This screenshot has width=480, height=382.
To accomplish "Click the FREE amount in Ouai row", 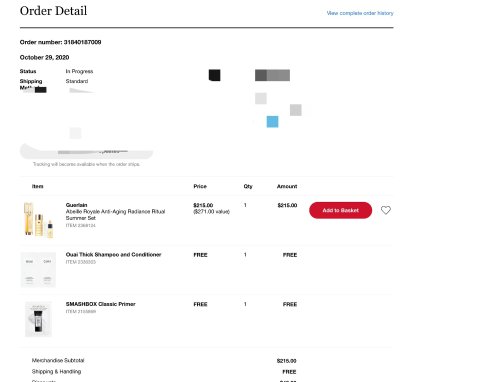I will [x=290, y=255].
